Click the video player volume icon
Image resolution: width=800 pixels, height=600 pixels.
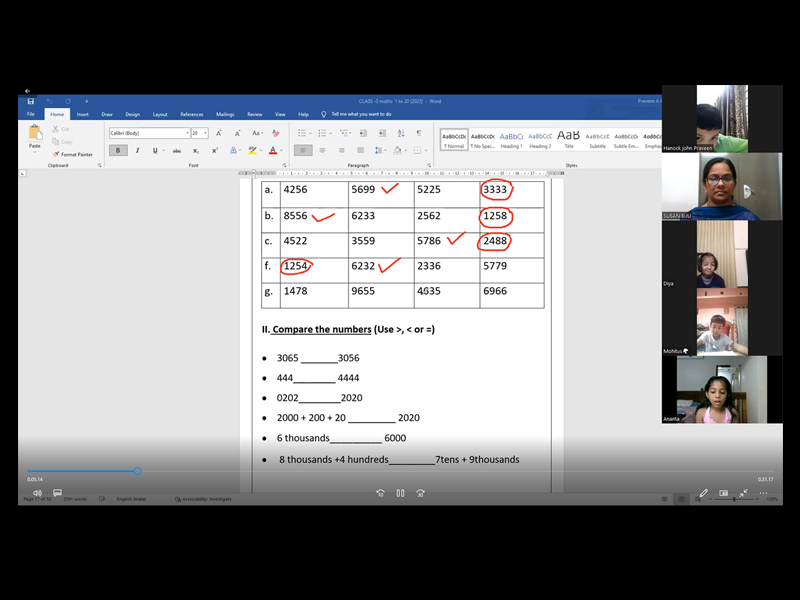tap(37, 493)
